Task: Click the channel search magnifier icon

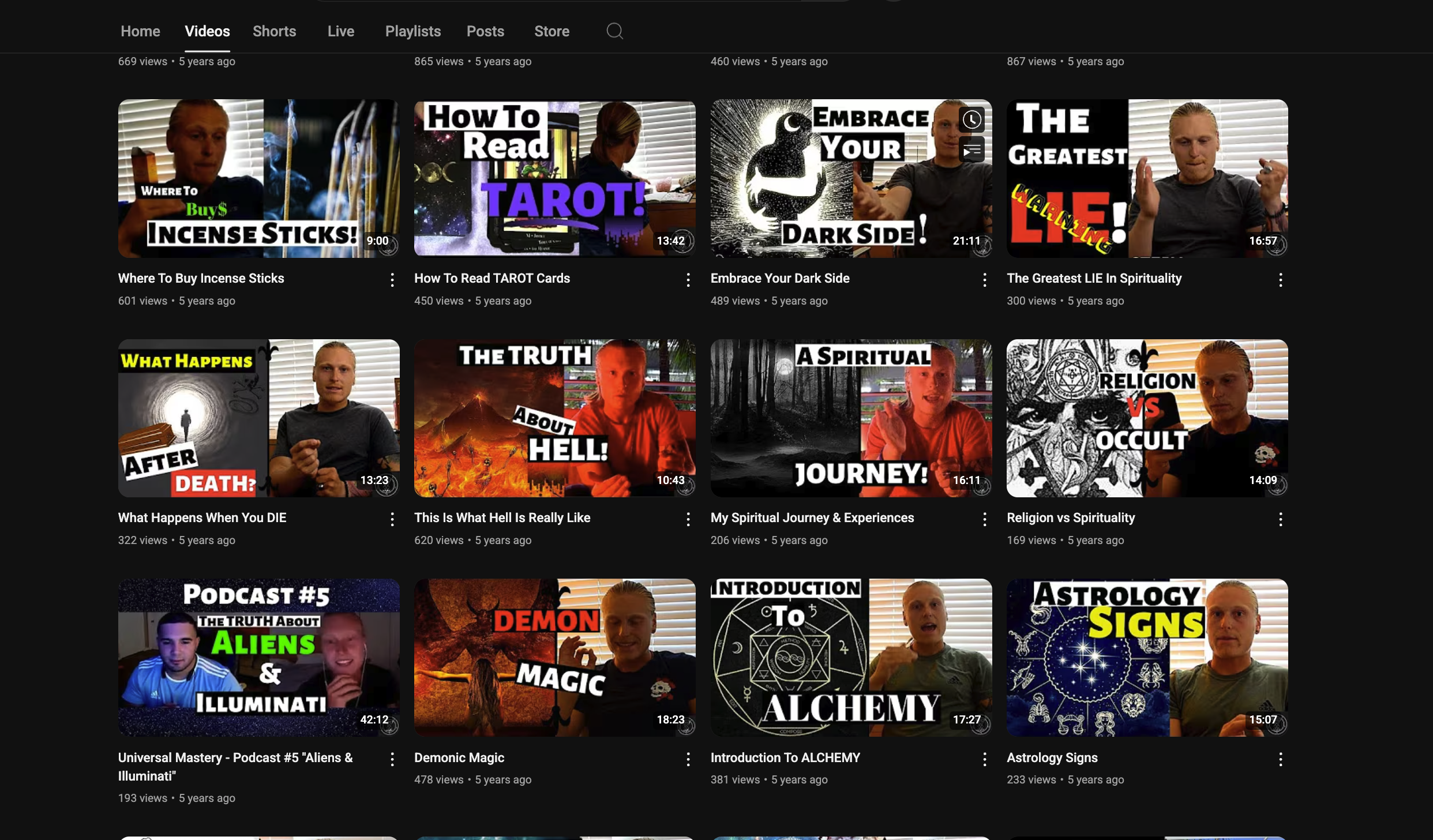Action: pyautogui.click(x=614, y=31)
